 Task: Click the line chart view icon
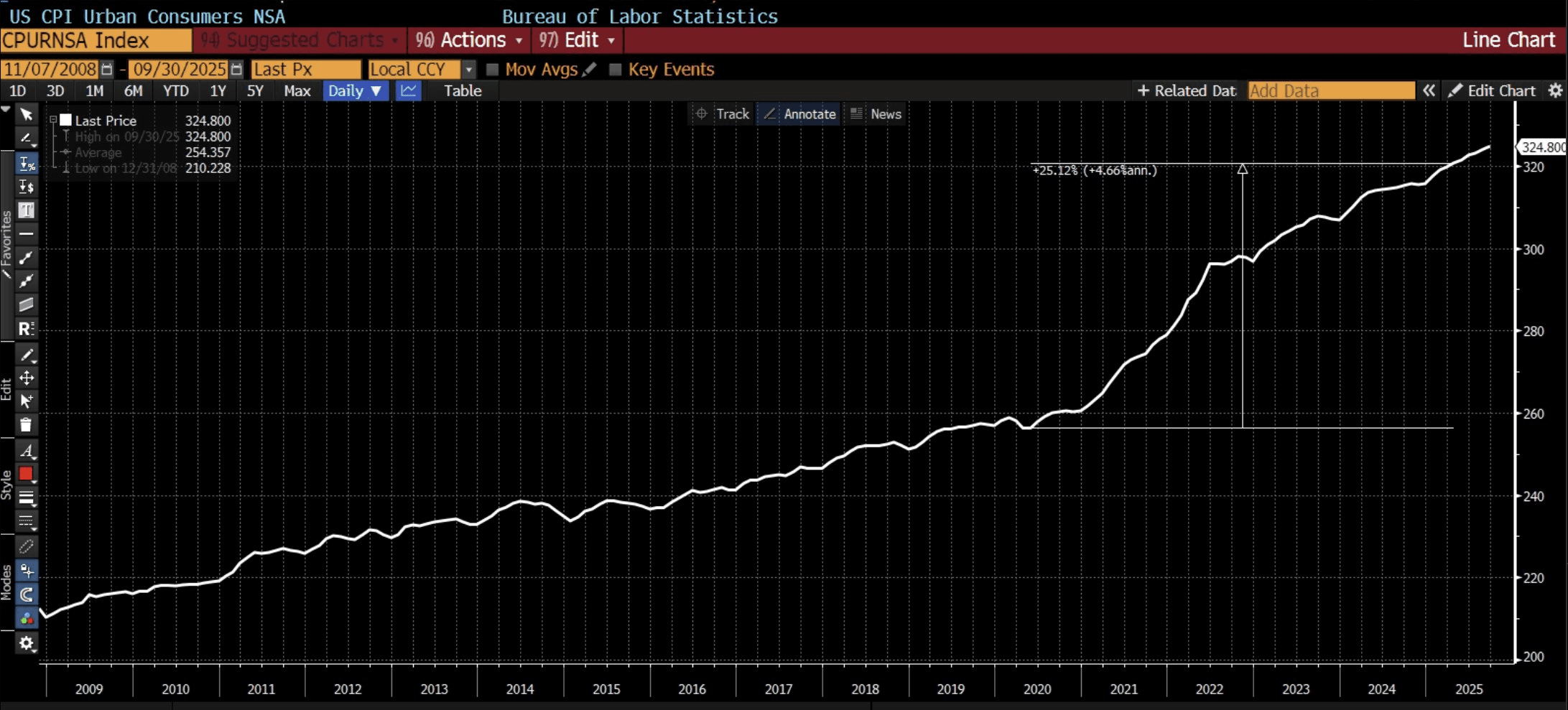point(408,90)
